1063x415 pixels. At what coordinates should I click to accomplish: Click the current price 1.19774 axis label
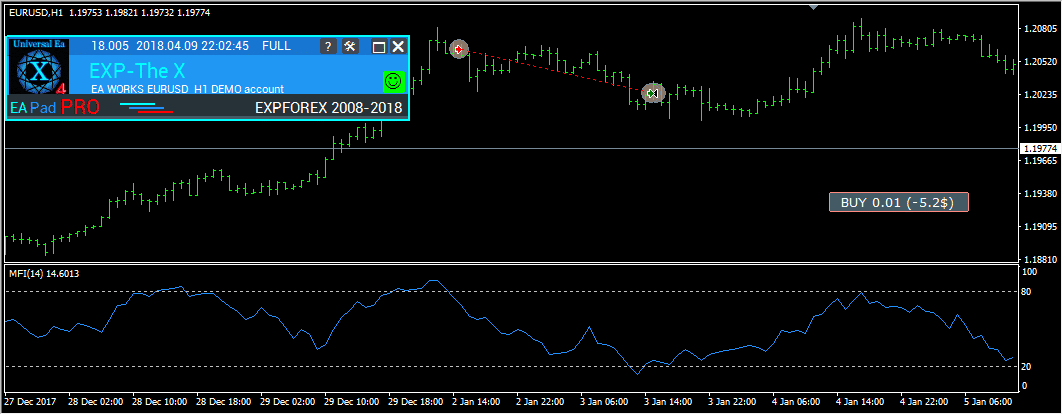pyautogui.click(x=1039, y=148)
